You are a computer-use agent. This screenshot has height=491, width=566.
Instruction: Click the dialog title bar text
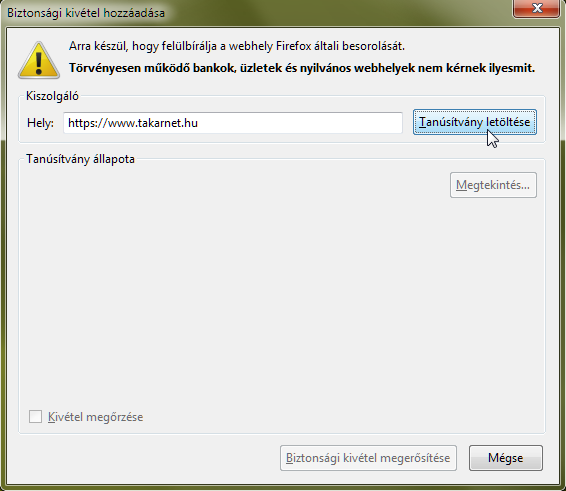[x=86, y=13]
